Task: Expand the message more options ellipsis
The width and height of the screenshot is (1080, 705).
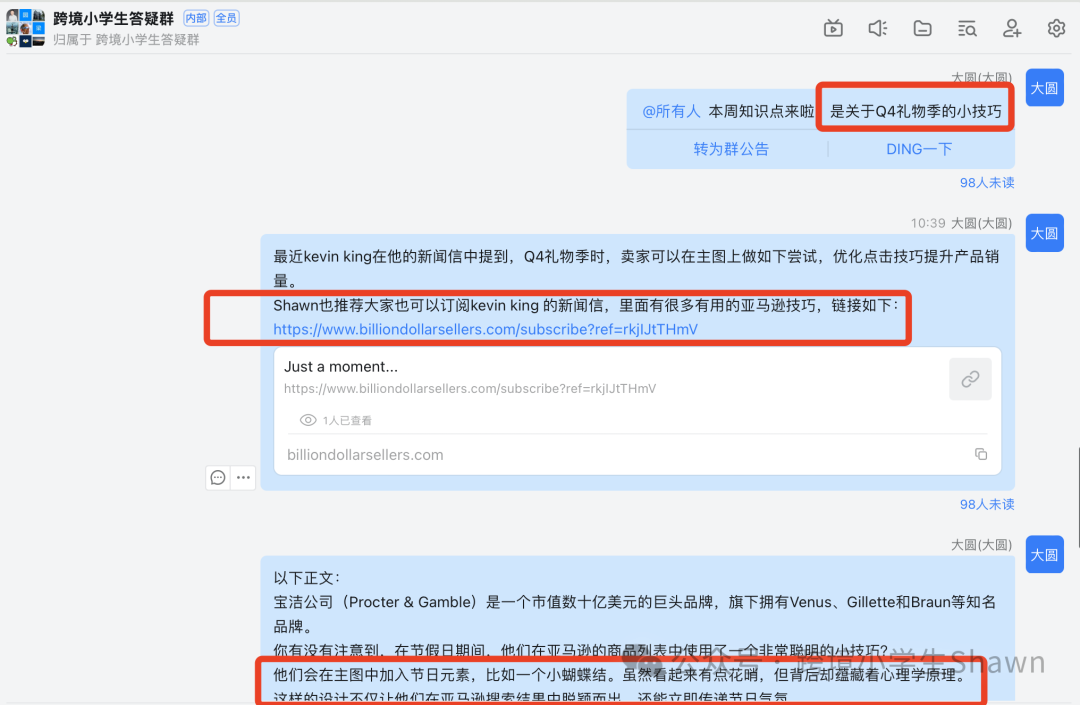Action: tap(243, 477)
